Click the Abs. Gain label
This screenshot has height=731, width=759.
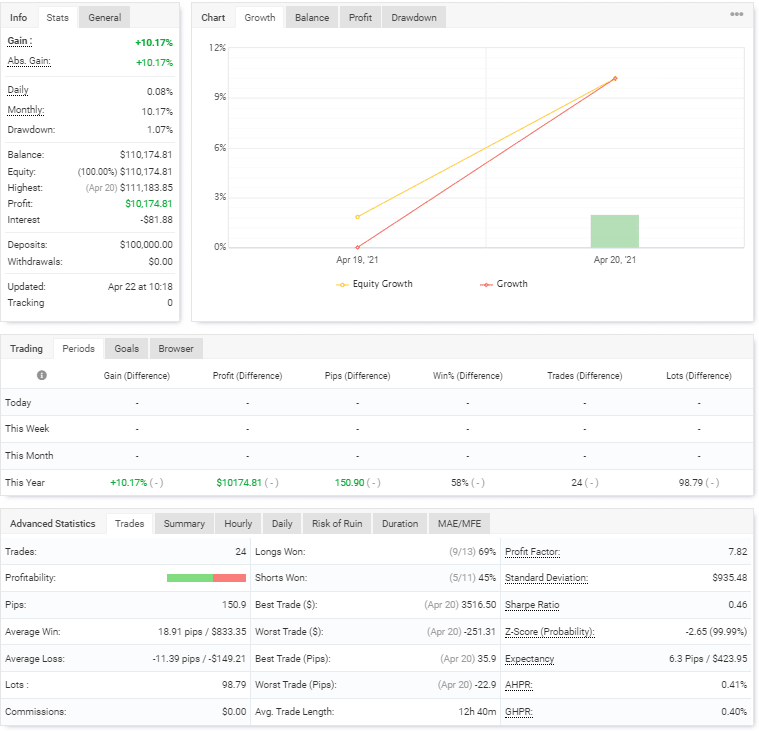click(x=29, y=61)
